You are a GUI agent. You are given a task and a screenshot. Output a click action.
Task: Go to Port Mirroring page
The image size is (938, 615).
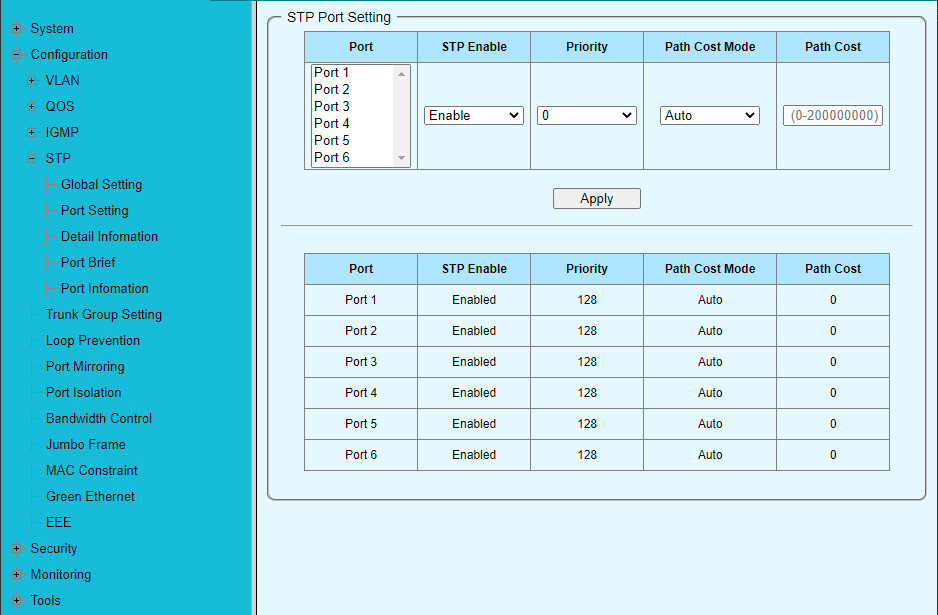tap(85, 367)
